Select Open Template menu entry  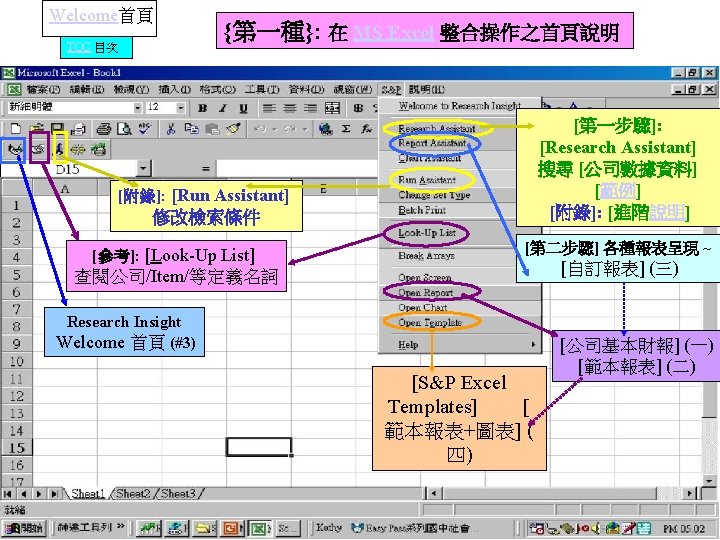coord(430,322)
